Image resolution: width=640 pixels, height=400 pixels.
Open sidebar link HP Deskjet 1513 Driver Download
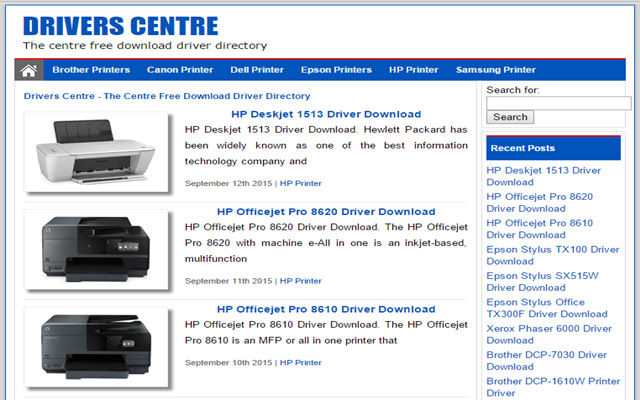tap(543, 176)
